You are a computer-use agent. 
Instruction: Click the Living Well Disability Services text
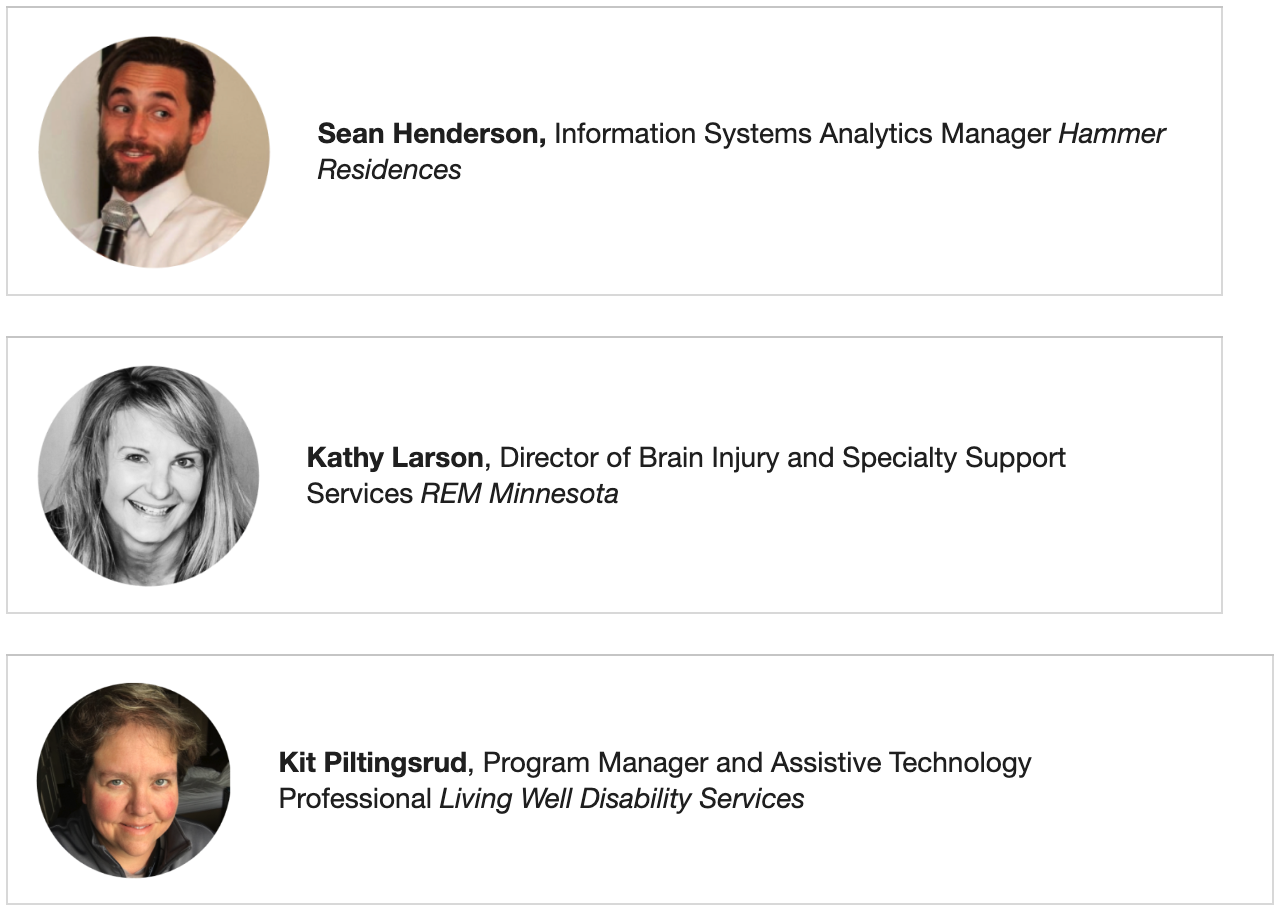tap(621, 799)
